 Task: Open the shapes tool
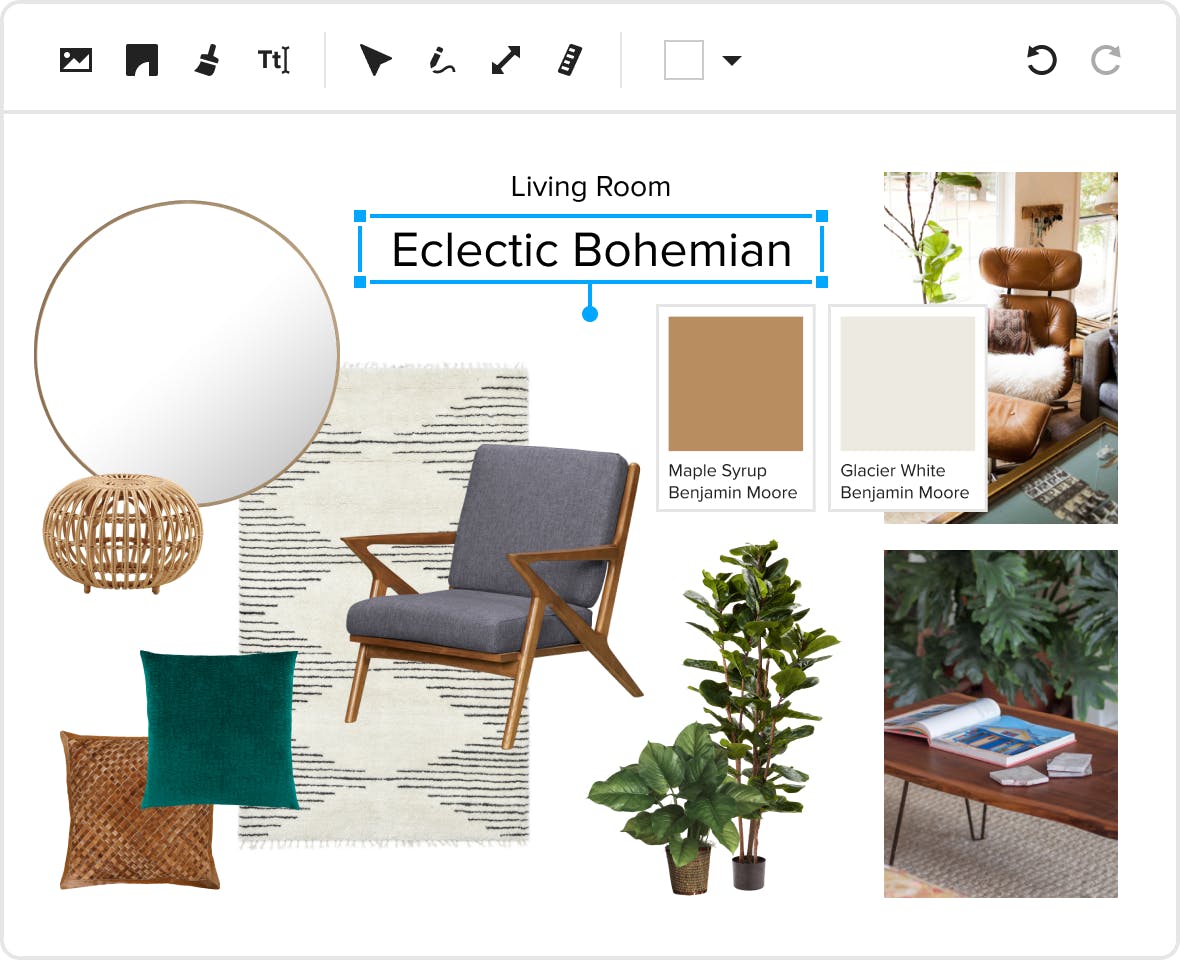(141, 59)
